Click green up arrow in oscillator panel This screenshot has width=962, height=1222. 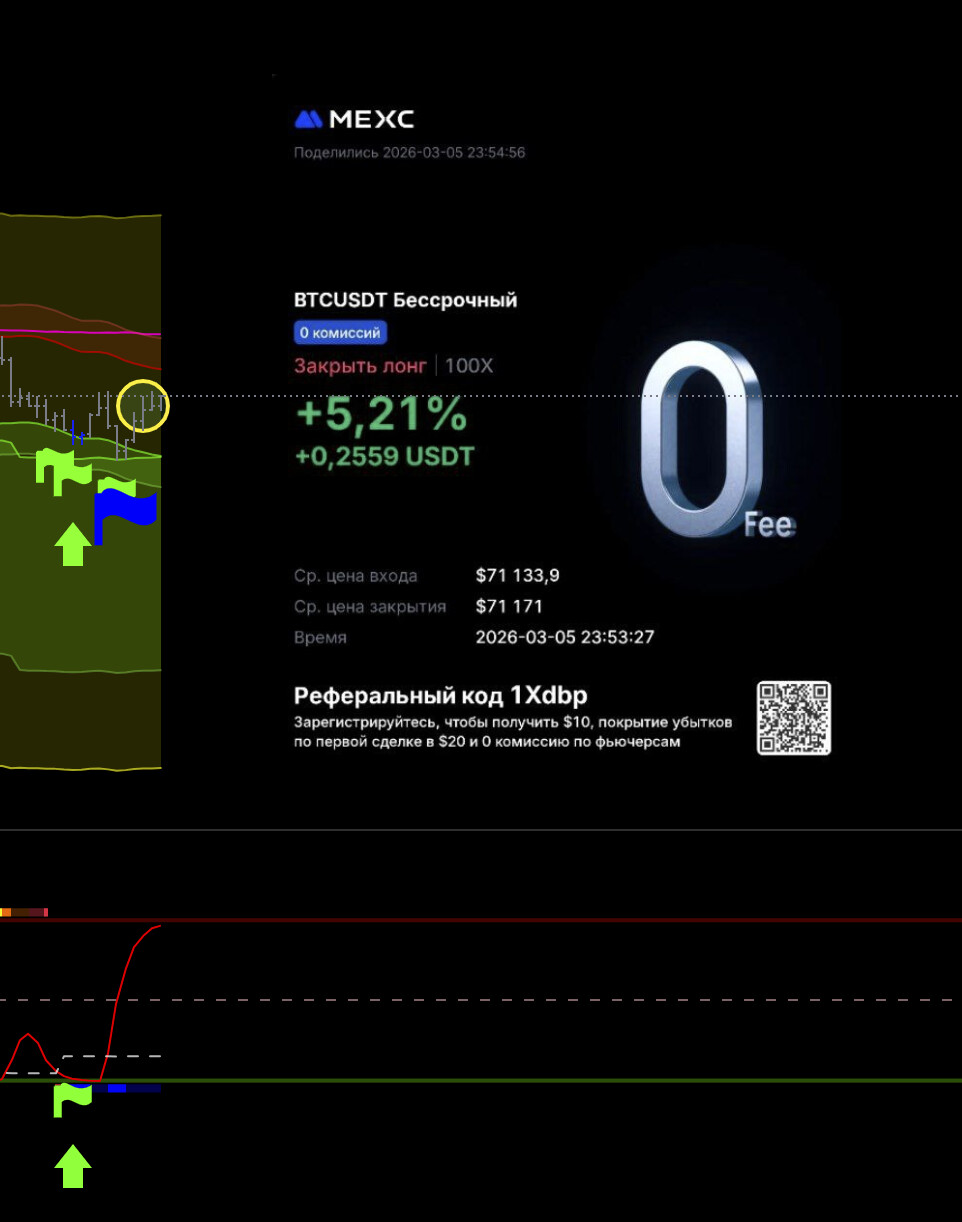pyautogui.click(x=73, y=1167)
